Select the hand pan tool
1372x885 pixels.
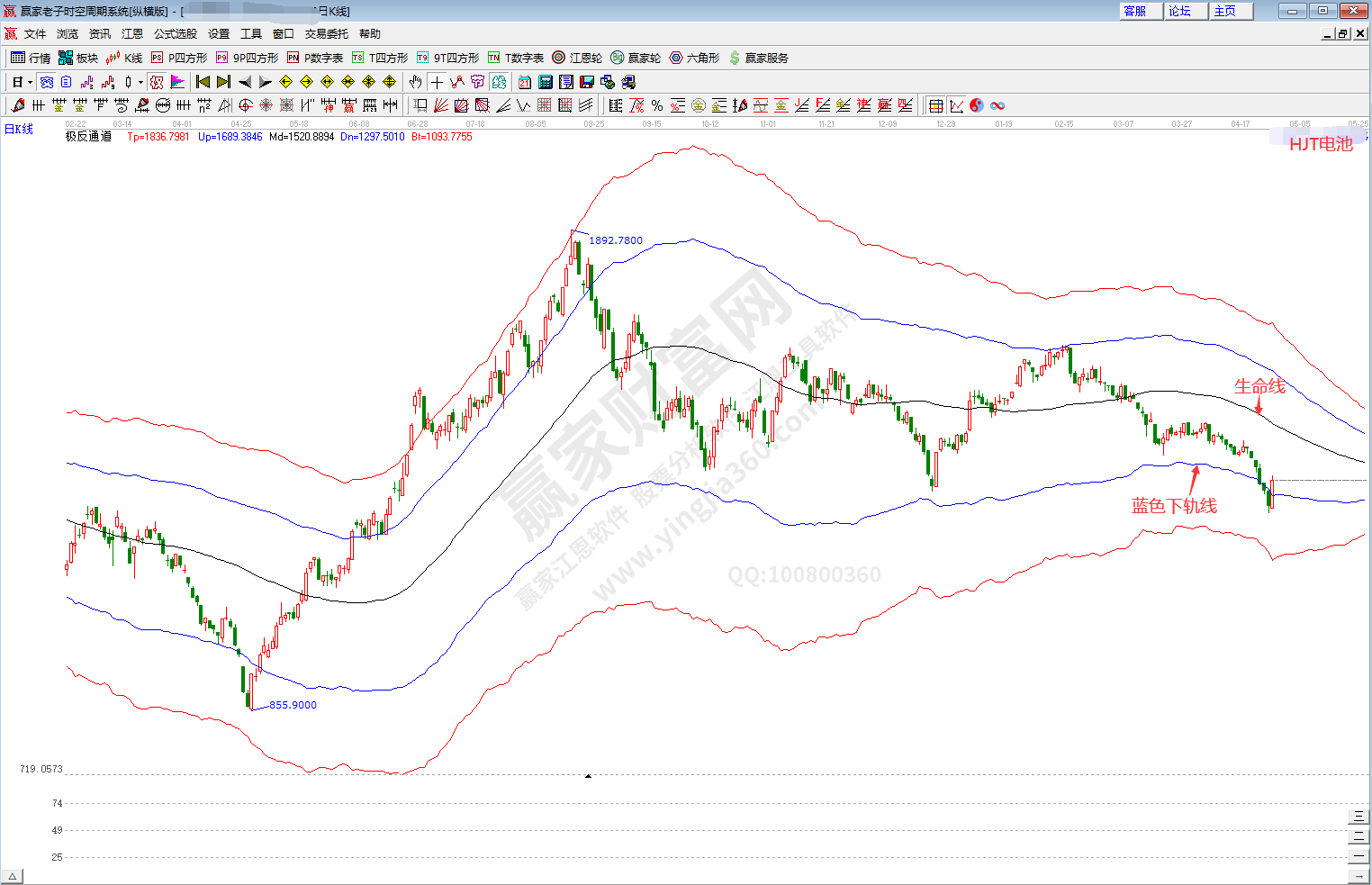[x=415, y=82]
